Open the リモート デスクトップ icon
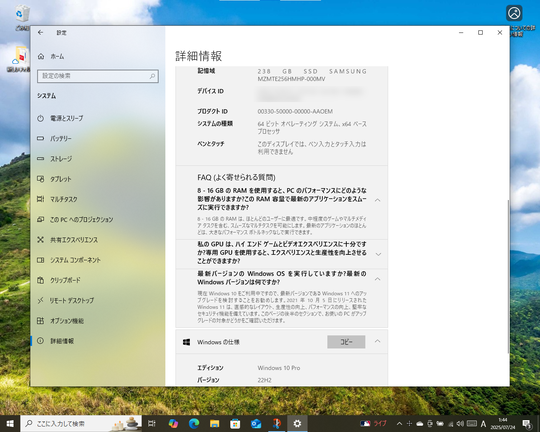Screen dimensions: 540x432 tap(40, 300)
